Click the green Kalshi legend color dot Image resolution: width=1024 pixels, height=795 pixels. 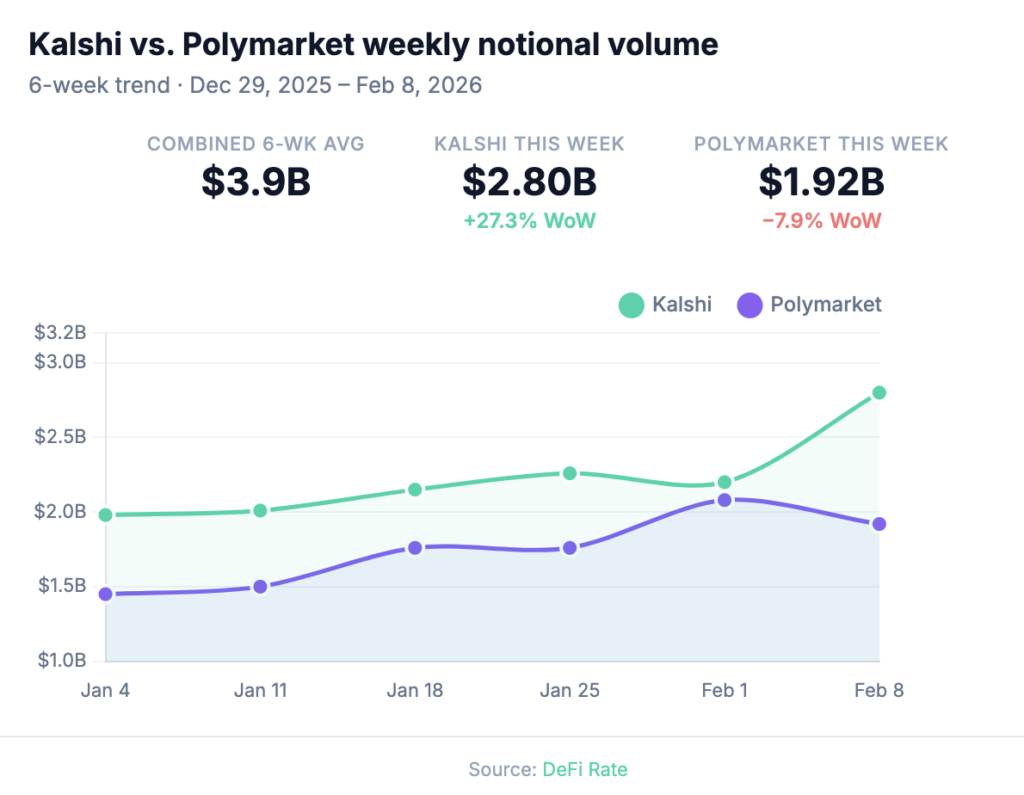click(631, 305)
